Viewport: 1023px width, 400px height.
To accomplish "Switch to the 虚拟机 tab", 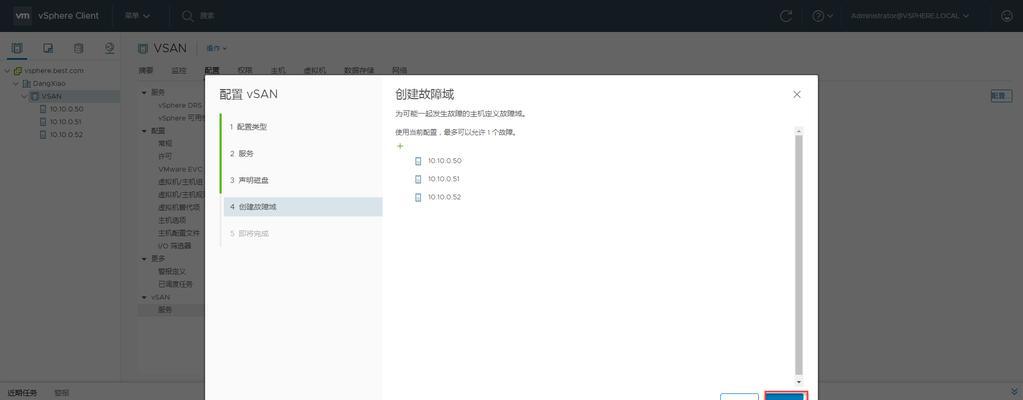I will tap(314, 70).
